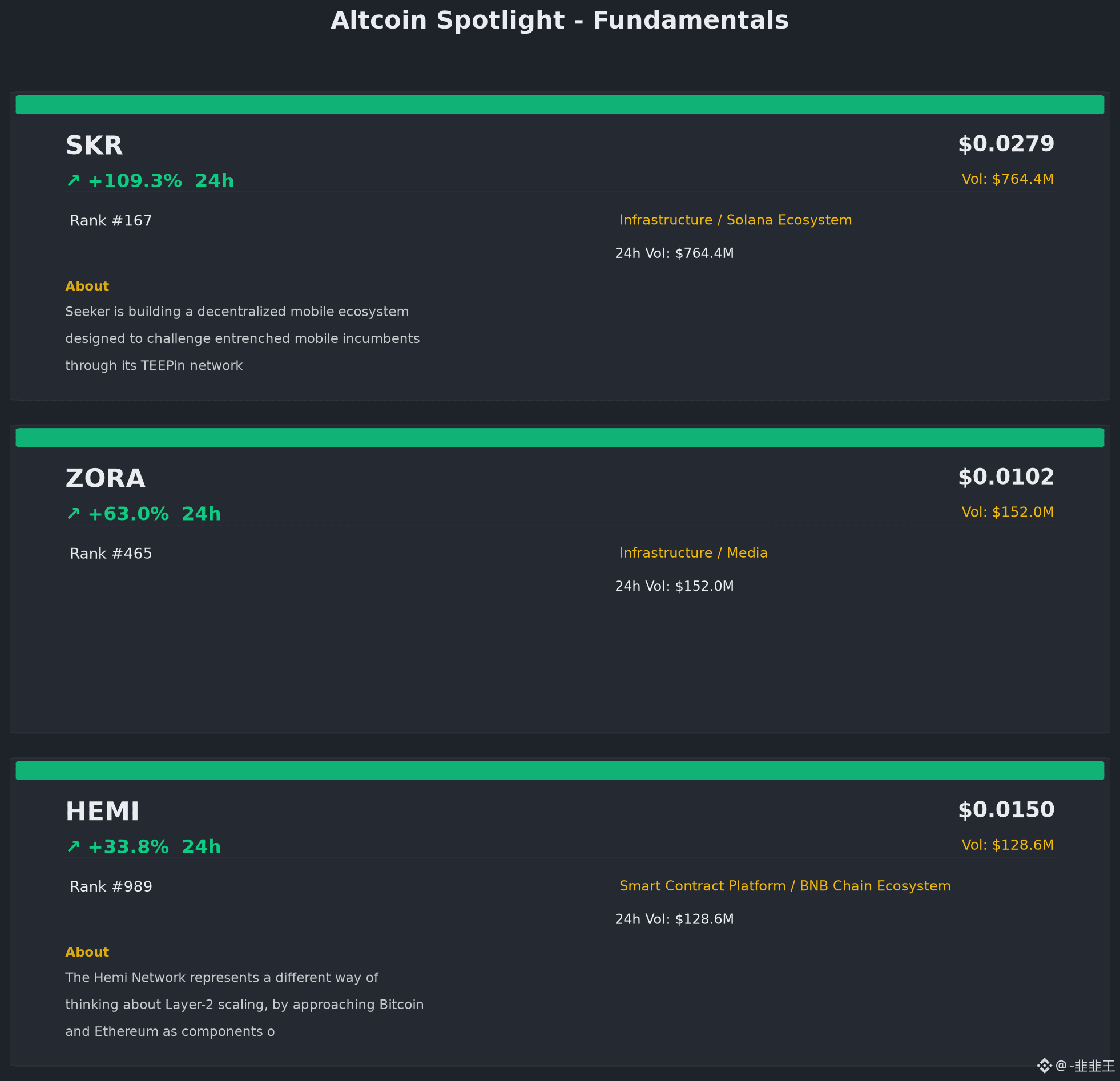1120x1081 pixels.
Task: Click SKR price $0.0279
Action: [1006, 144]
